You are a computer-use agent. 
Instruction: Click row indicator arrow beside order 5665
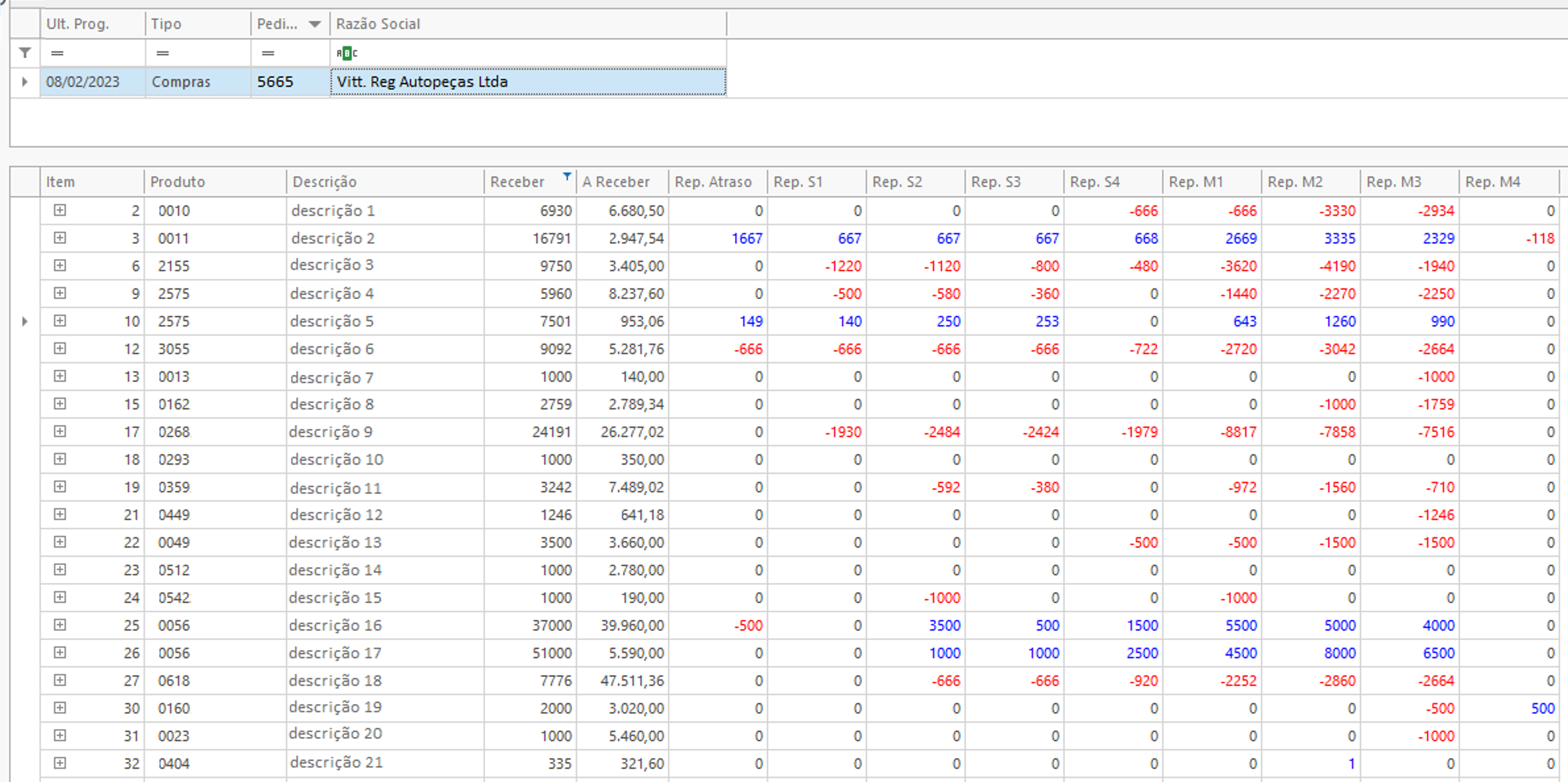[25, 81]
